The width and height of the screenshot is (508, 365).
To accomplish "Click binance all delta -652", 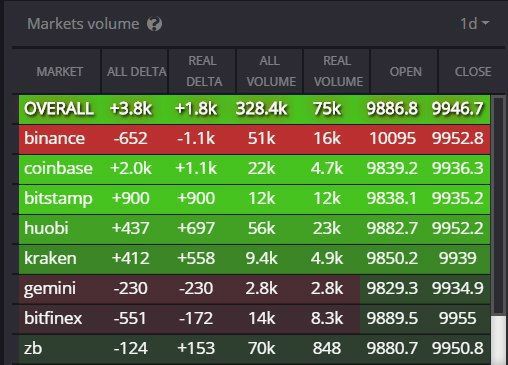I will click(x=130, y=138).
